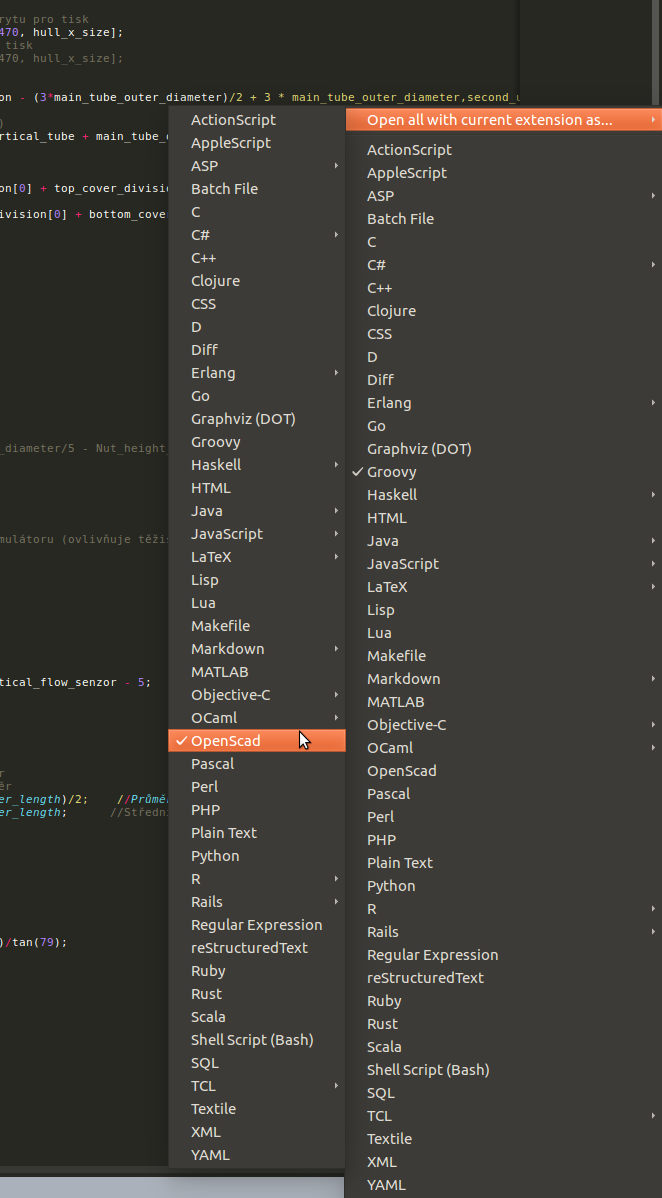Screen dimensions: 662x1198
Task: Expand Objective-C submenu in the extension submenu
Action: 653,725
